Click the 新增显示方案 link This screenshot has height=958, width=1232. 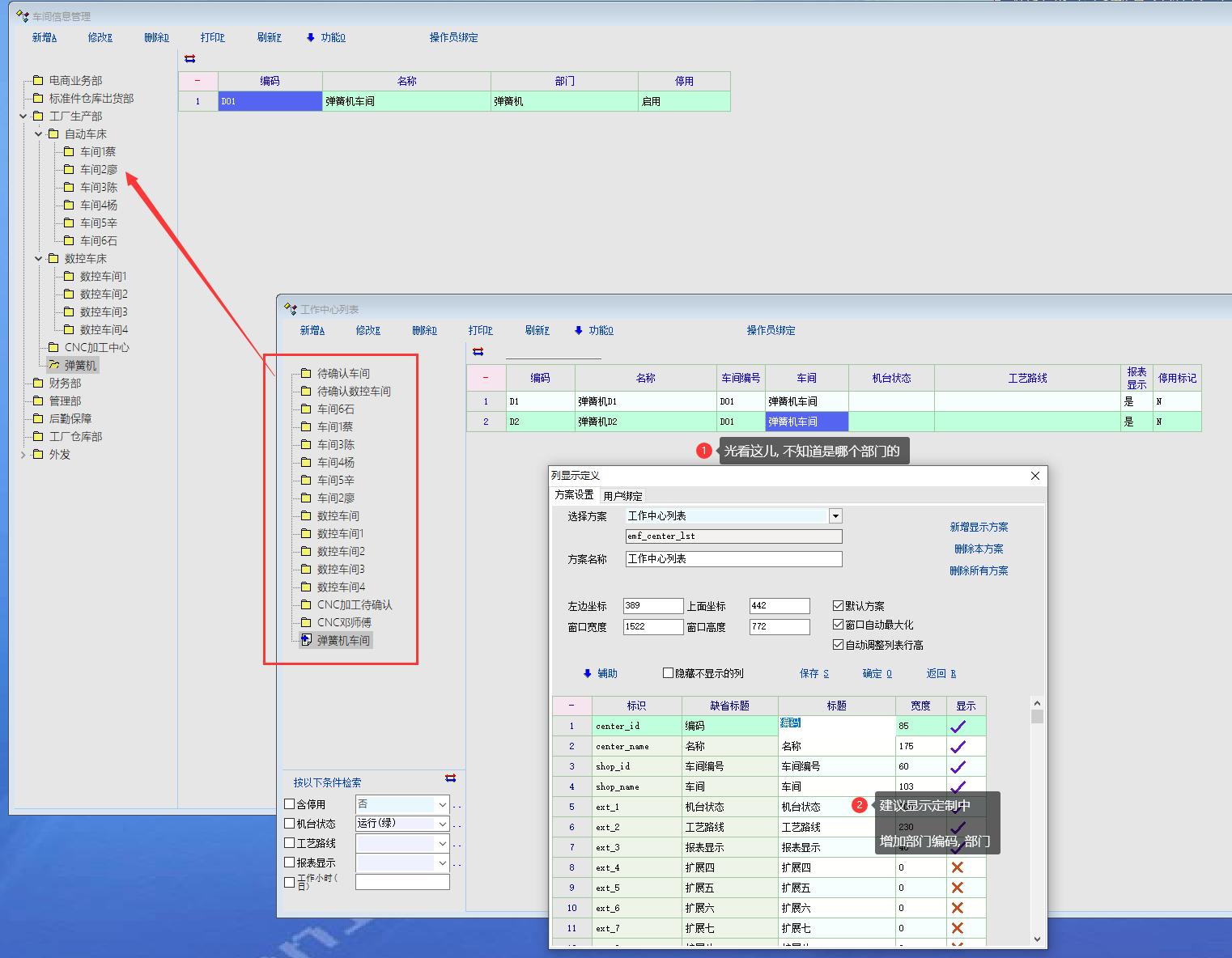click(979, 528)
